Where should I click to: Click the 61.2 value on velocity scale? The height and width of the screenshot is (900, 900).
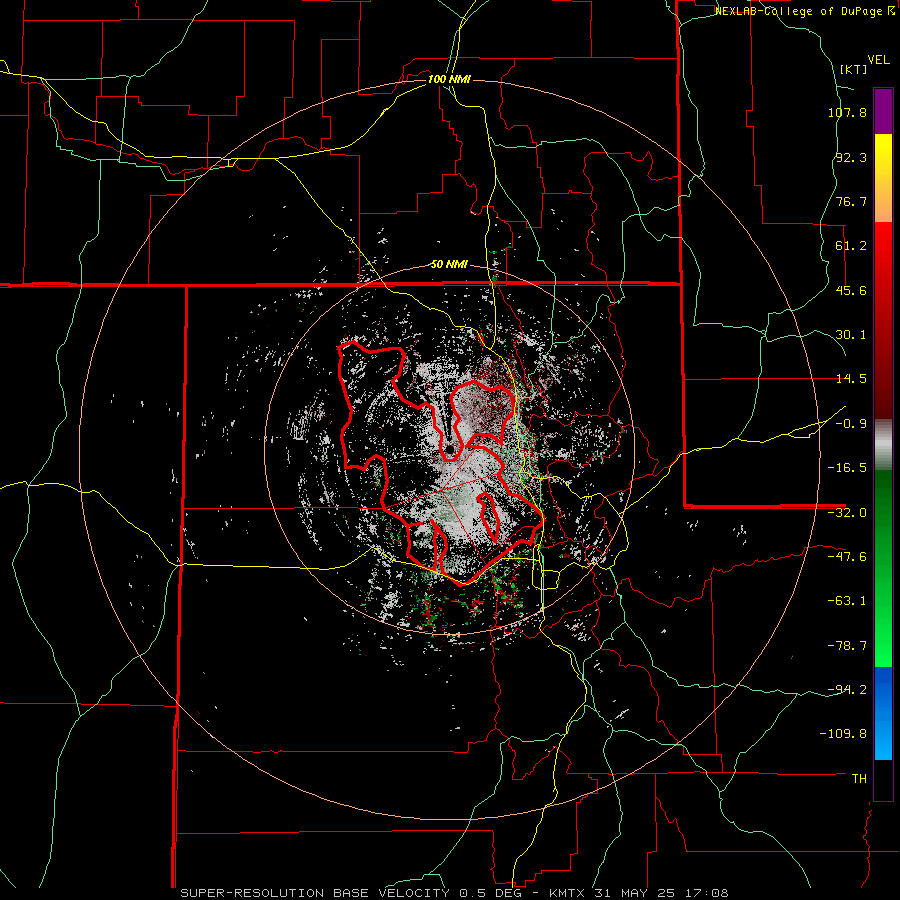click(x=851, y=246)
